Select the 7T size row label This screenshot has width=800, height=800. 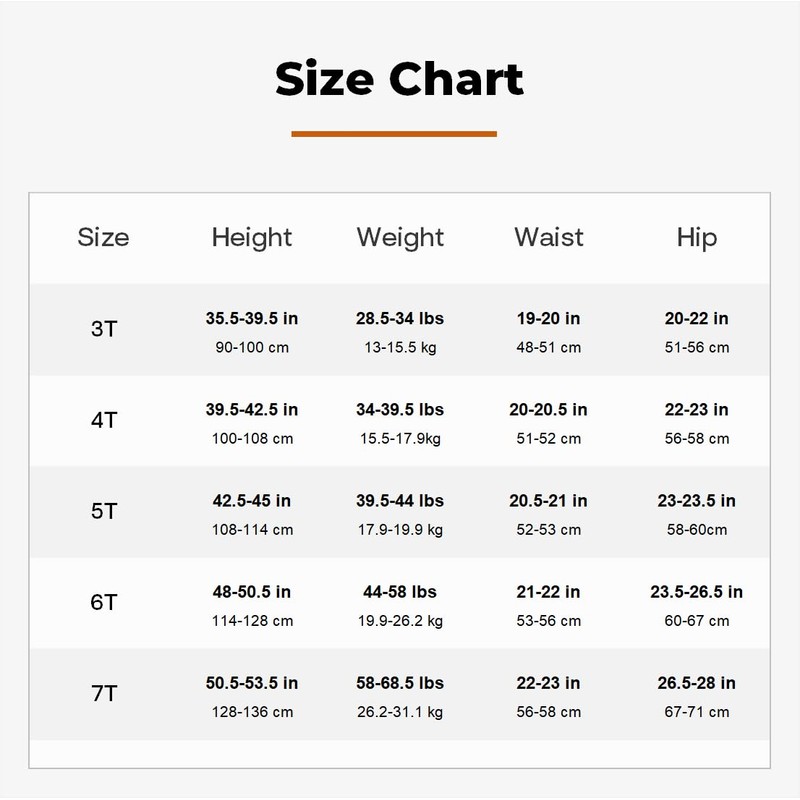coord(103,694)
